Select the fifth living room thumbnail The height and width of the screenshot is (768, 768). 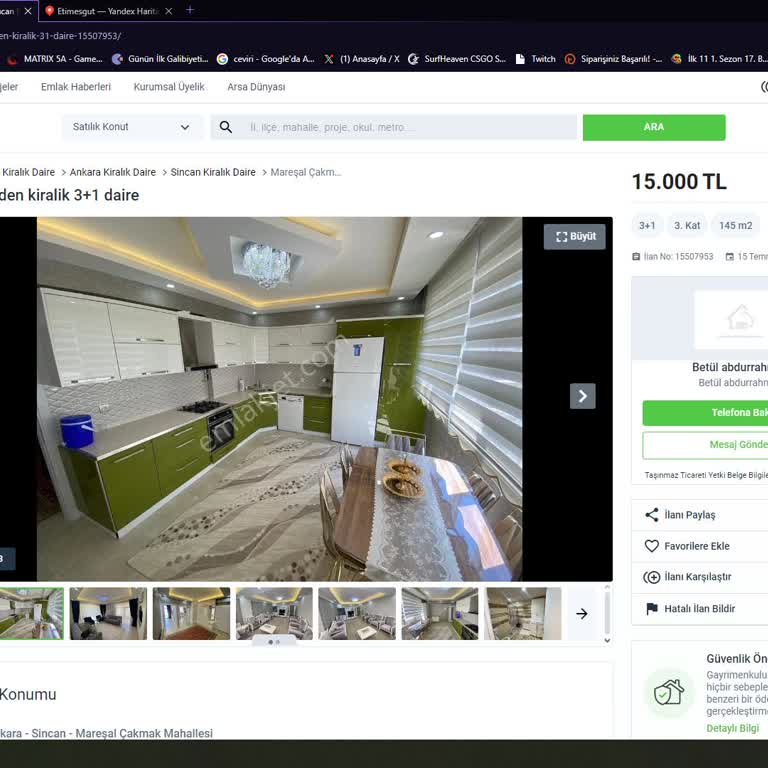point(357,614)
